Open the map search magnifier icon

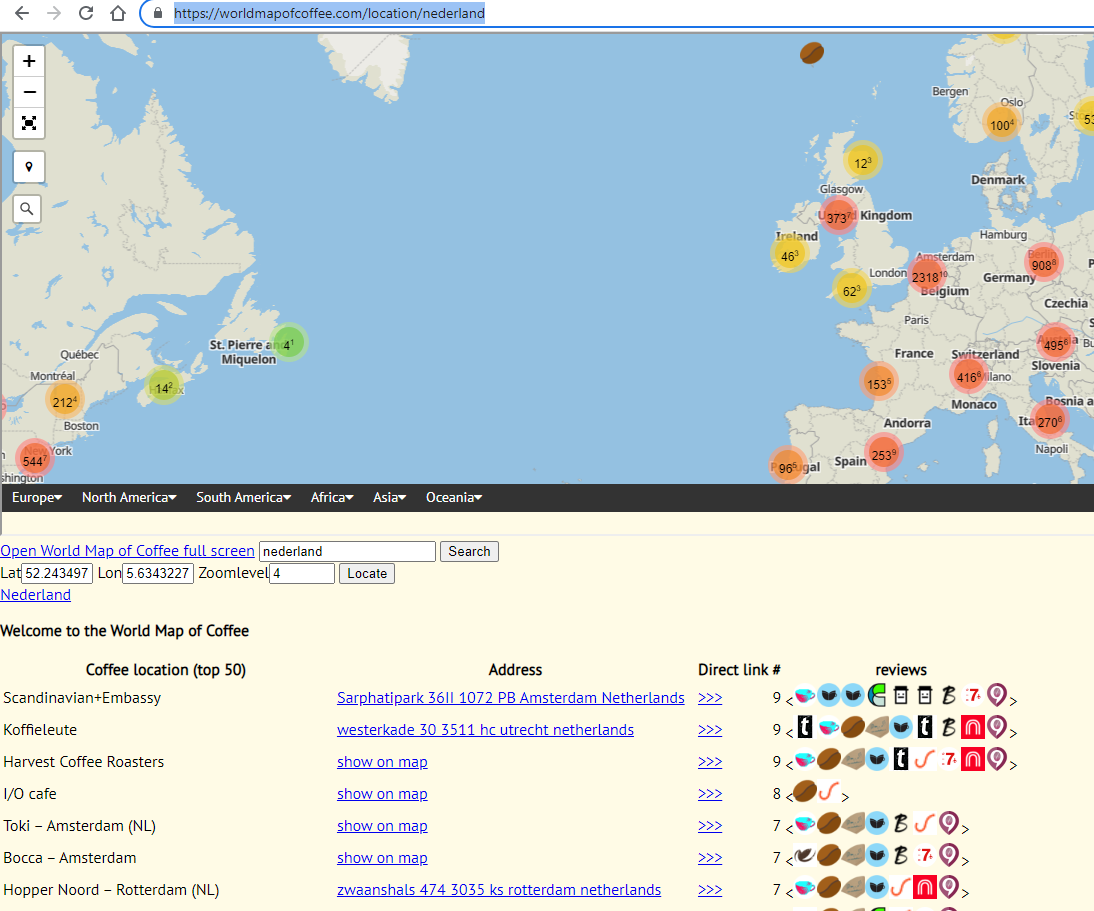click(28, 209)
